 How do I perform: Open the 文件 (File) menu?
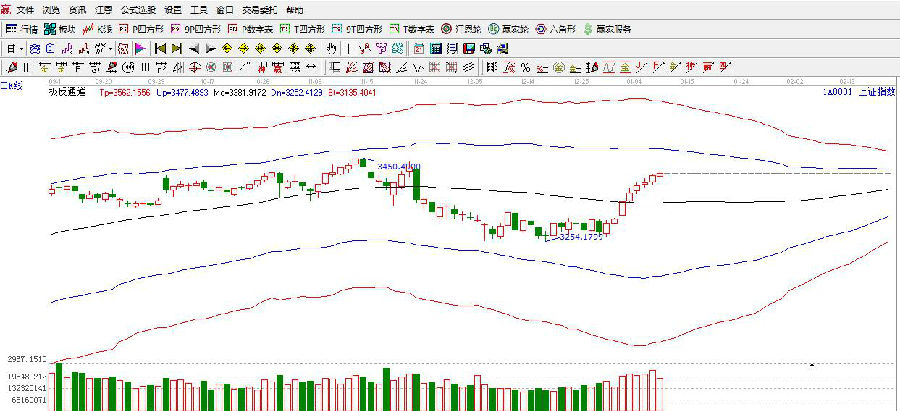click(x=25, y=9)
